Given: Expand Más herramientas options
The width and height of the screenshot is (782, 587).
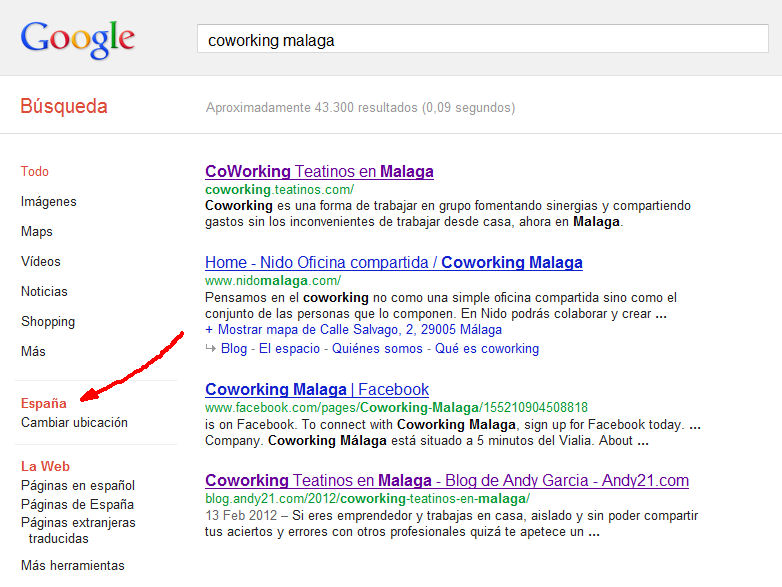Looking at the screenshot, I should point(72,566).
